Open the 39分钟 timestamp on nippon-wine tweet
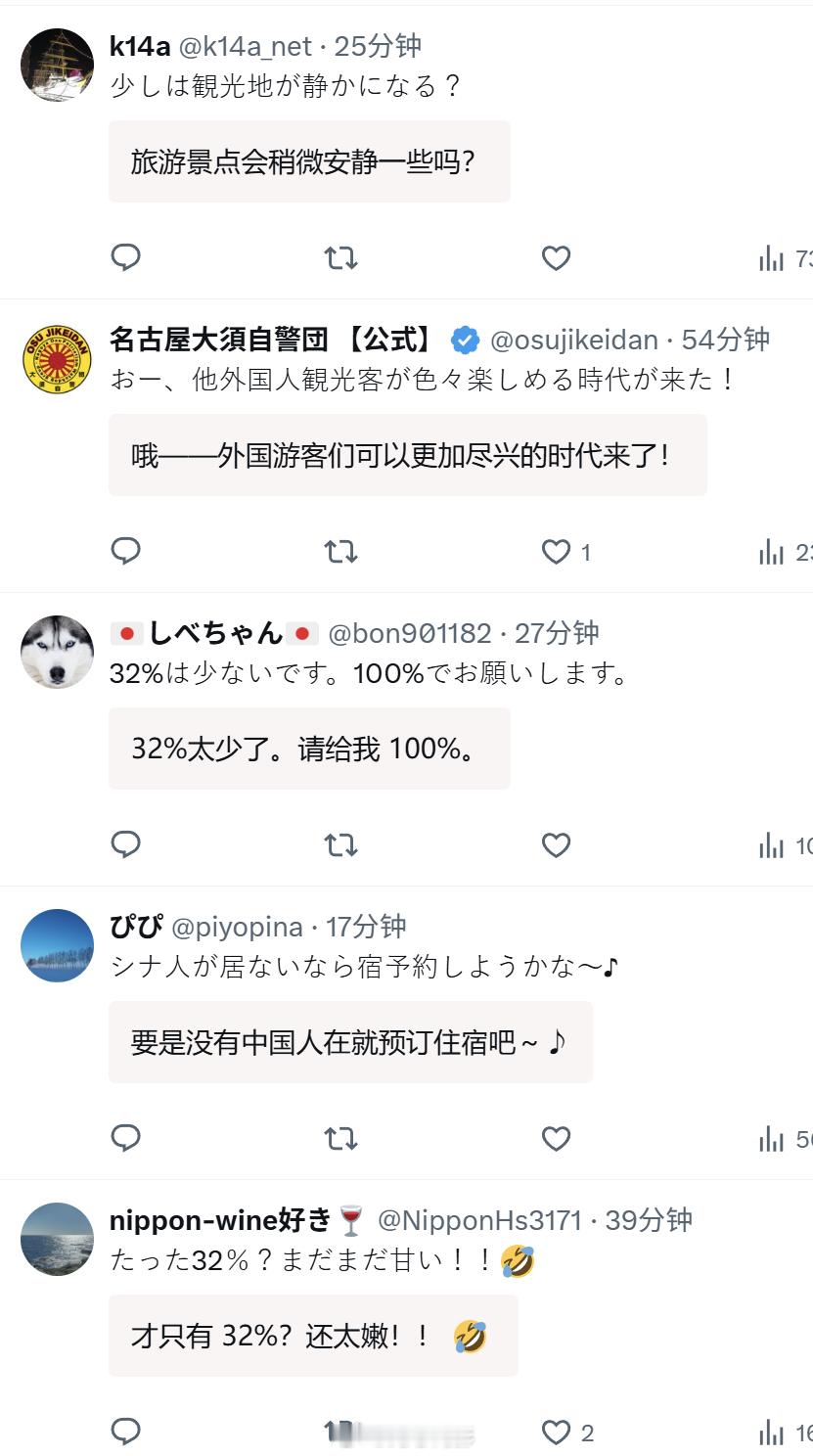This screenshot has height=1456, width=813. [x=649, y=1220]
